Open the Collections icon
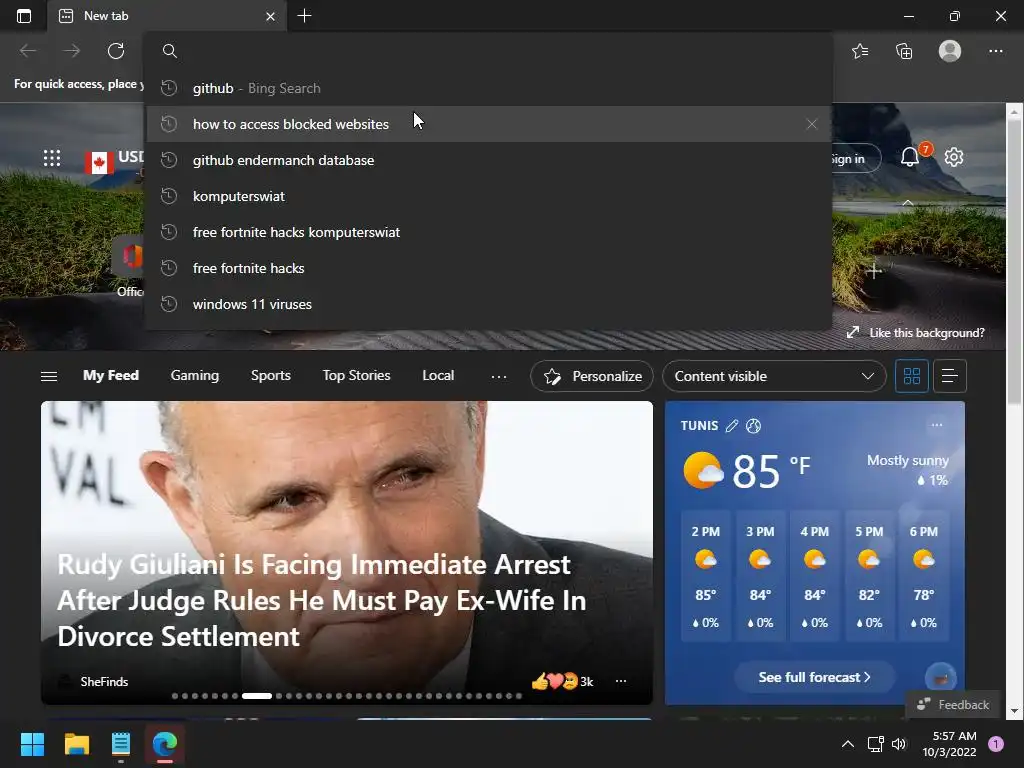Image resolution: width=1024 pixels, height=768 pixels. (x=904, y=51)
